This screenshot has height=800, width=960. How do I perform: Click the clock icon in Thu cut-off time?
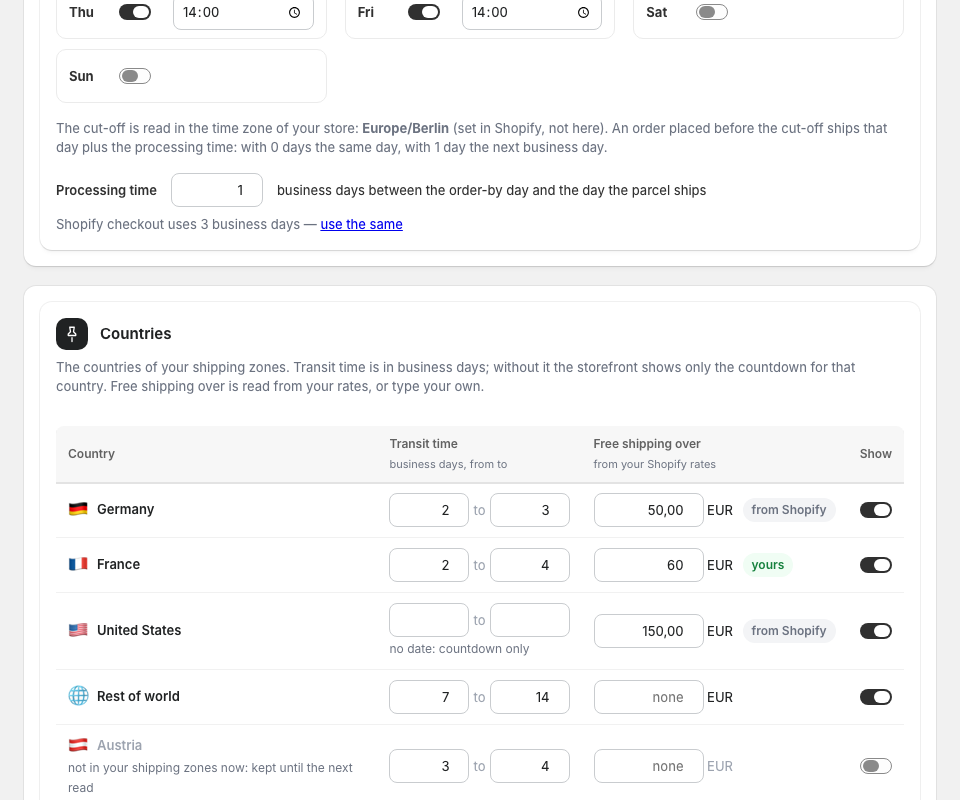tap(294, 12)
